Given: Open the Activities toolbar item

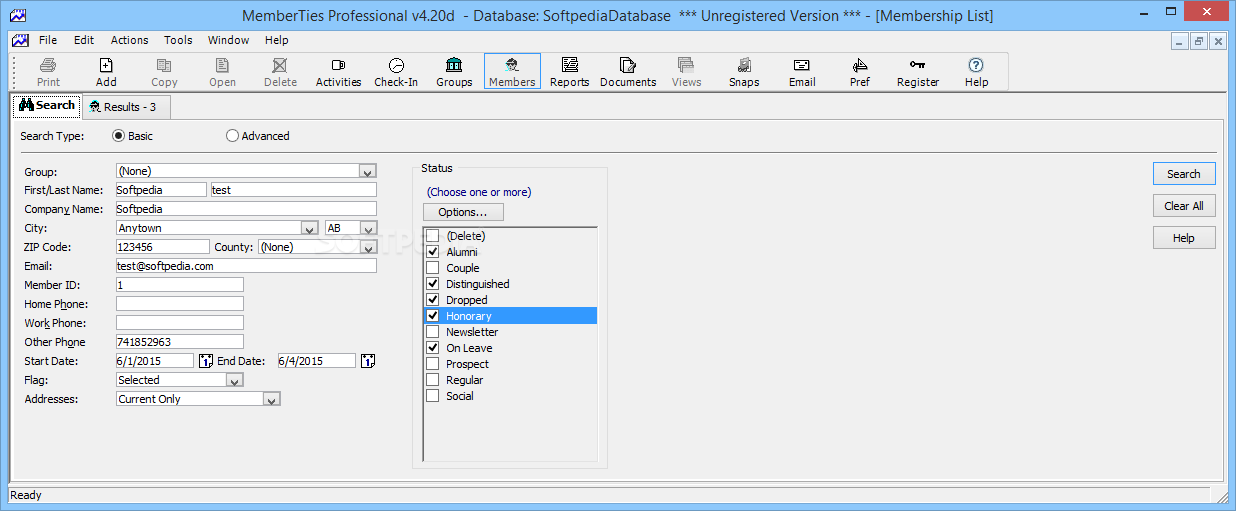Looking at the screenshot, I should (338, 72).
